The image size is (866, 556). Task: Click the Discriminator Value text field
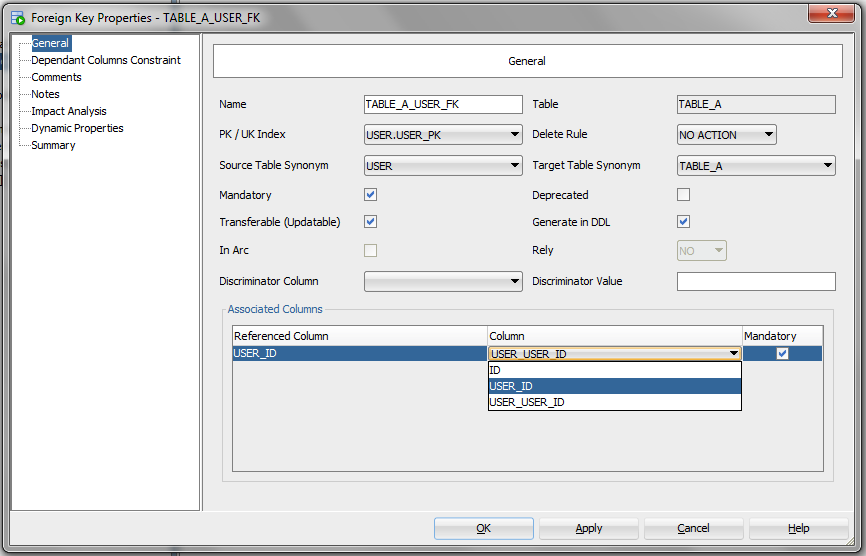pos(756,282)
